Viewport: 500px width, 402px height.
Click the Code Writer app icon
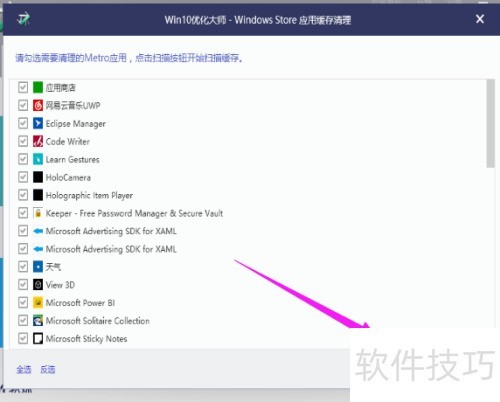pyautogui.click(x=38, y=142)
